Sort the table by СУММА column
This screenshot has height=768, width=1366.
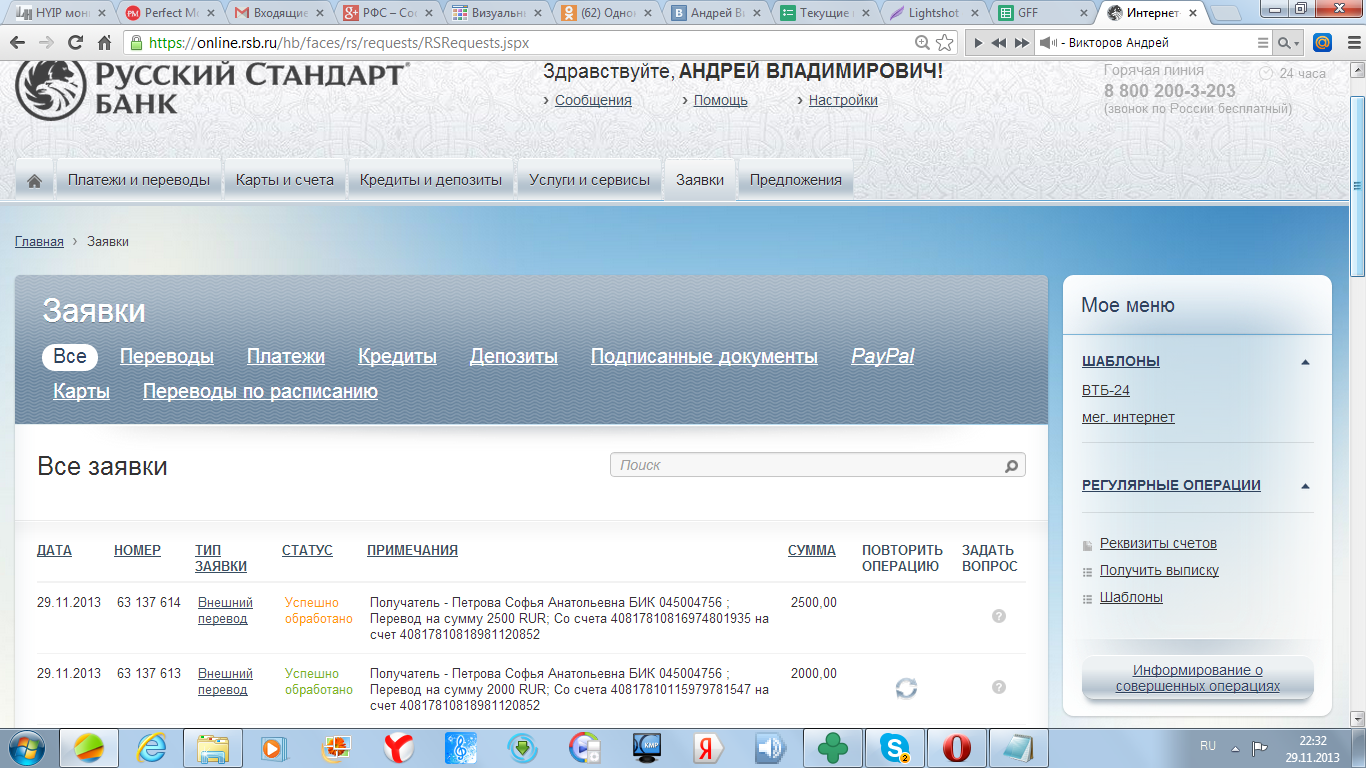click(x=812, y=551)
